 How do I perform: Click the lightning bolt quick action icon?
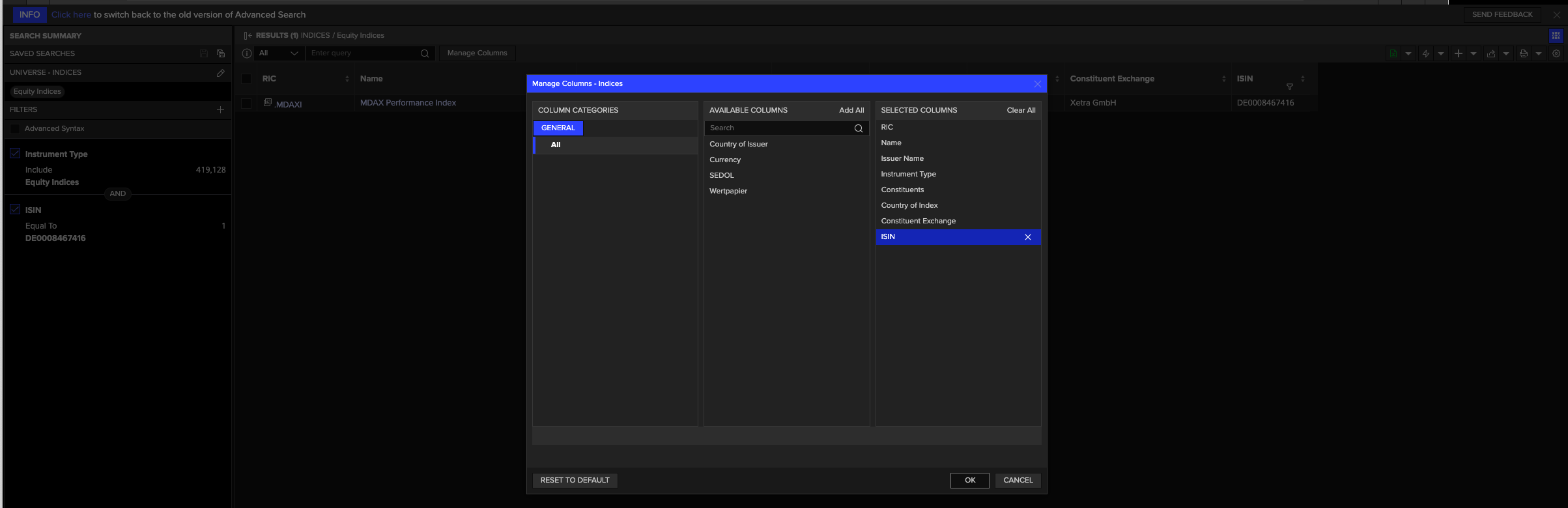(1425, 53)
